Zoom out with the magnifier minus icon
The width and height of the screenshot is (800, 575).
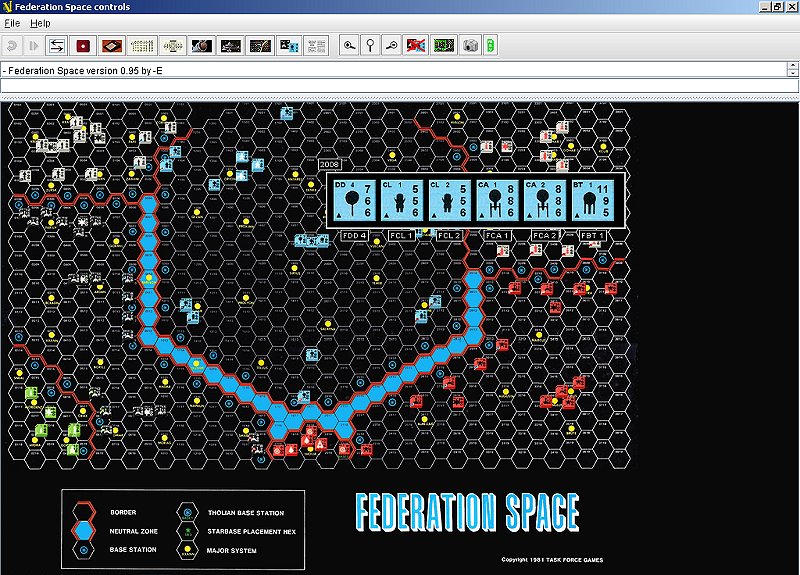391,46
